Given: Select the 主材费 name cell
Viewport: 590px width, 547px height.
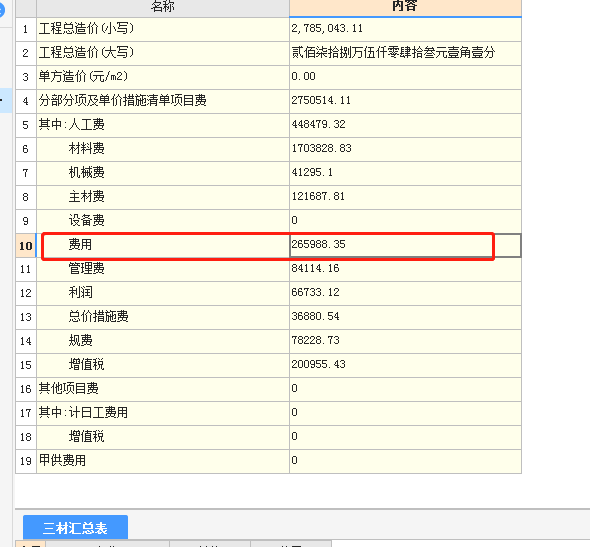Looking at the screenshot, I should (163, 198).
